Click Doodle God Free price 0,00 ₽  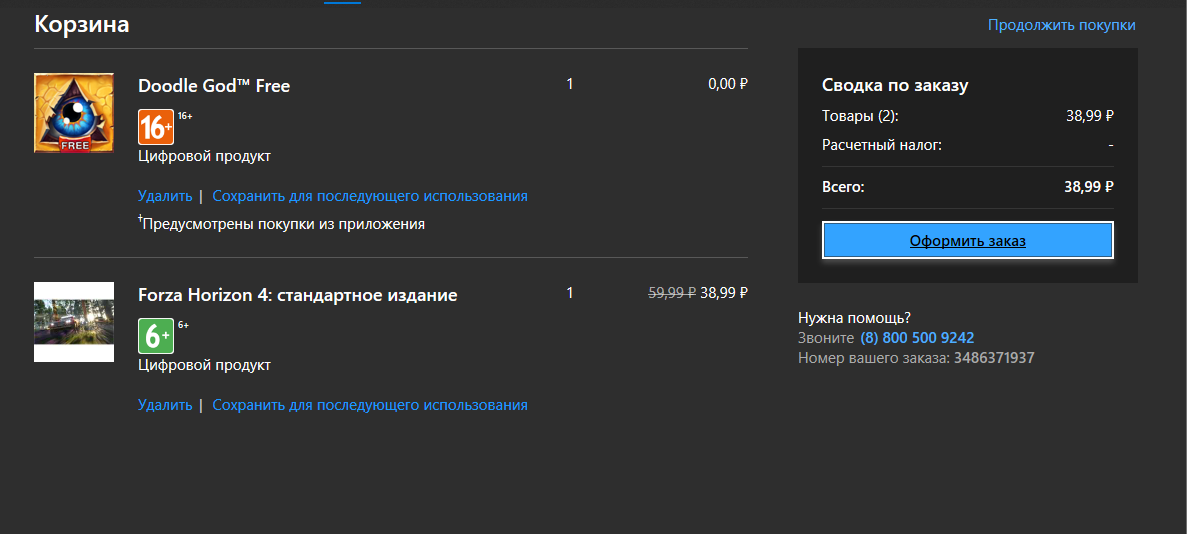click(727, 83)
